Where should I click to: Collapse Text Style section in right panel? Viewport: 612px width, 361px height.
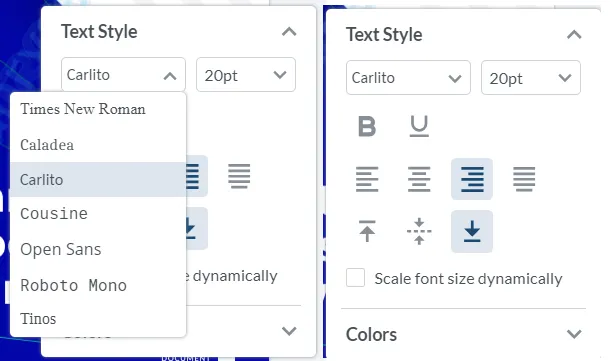coord(574,35)
